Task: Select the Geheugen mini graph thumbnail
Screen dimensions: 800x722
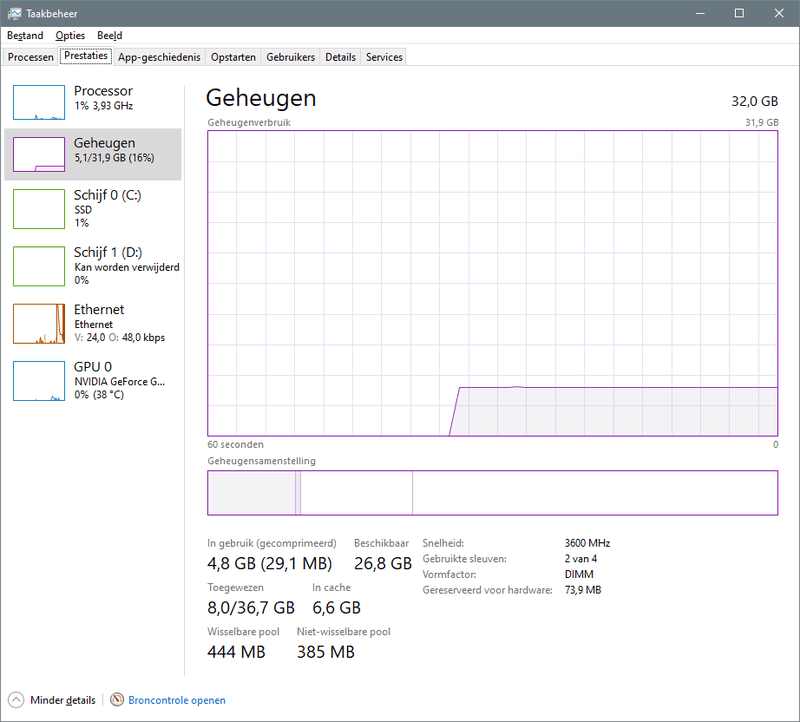Action: (39, 154)
